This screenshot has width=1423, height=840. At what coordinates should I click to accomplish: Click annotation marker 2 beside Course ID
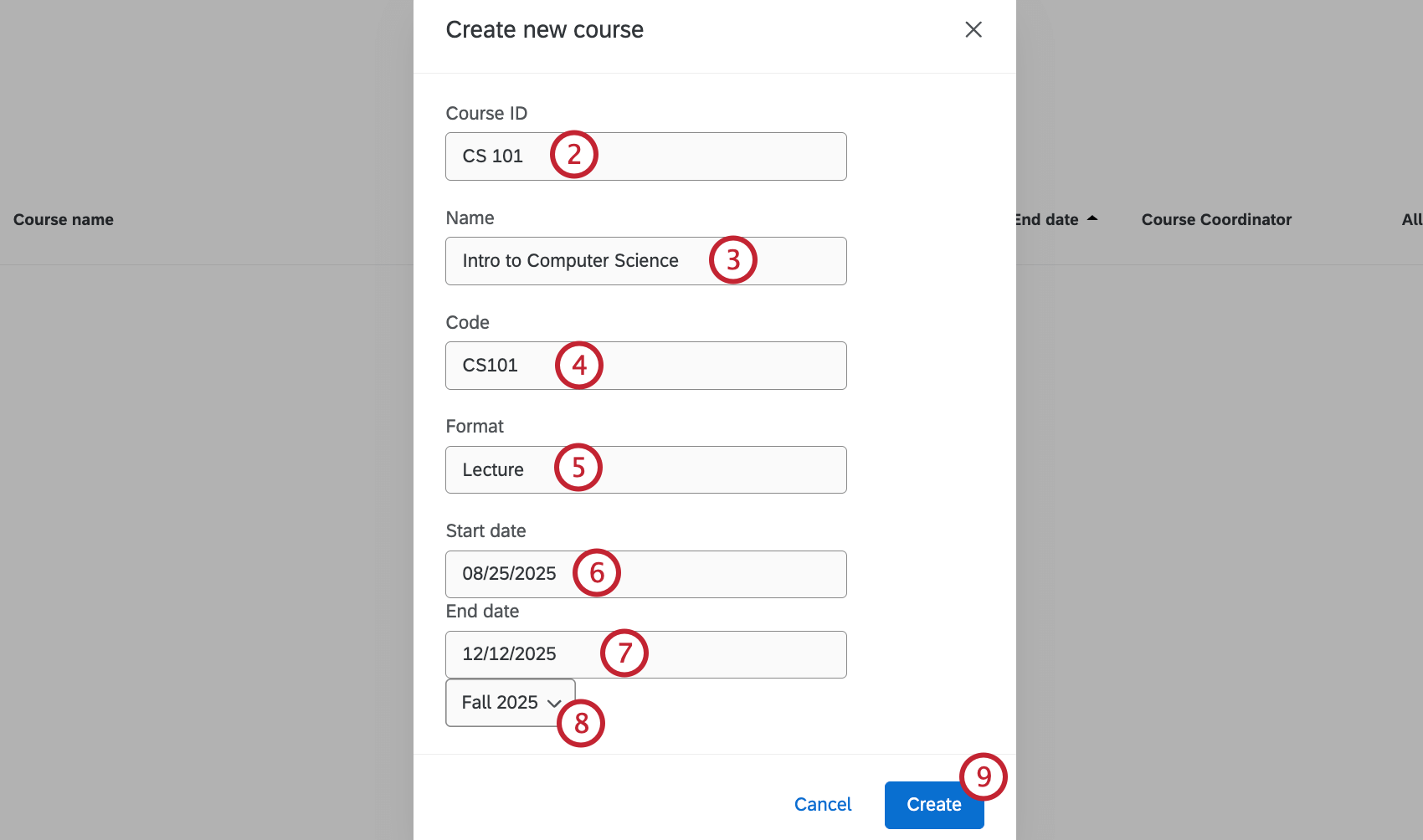[574, 154]
